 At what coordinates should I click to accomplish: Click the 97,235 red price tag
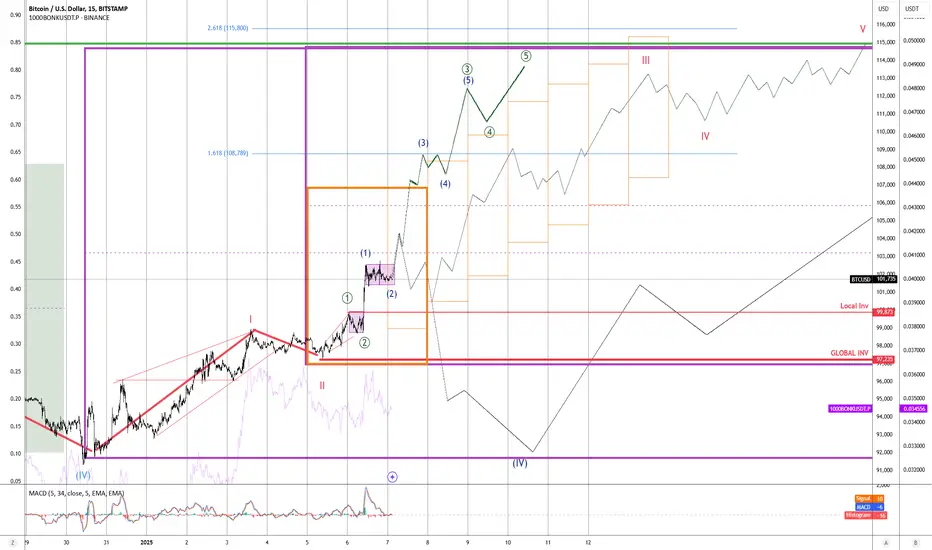tap(884, 360)
